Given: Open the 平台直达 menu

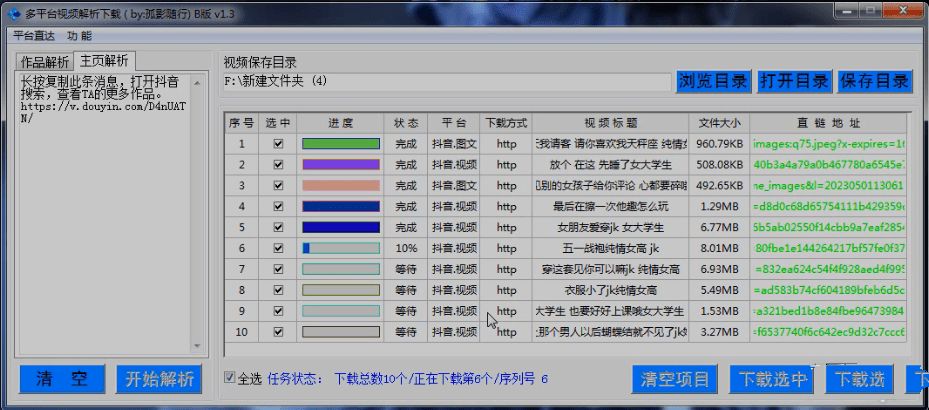Looking at the screenshot, I should tap(35, 35).
